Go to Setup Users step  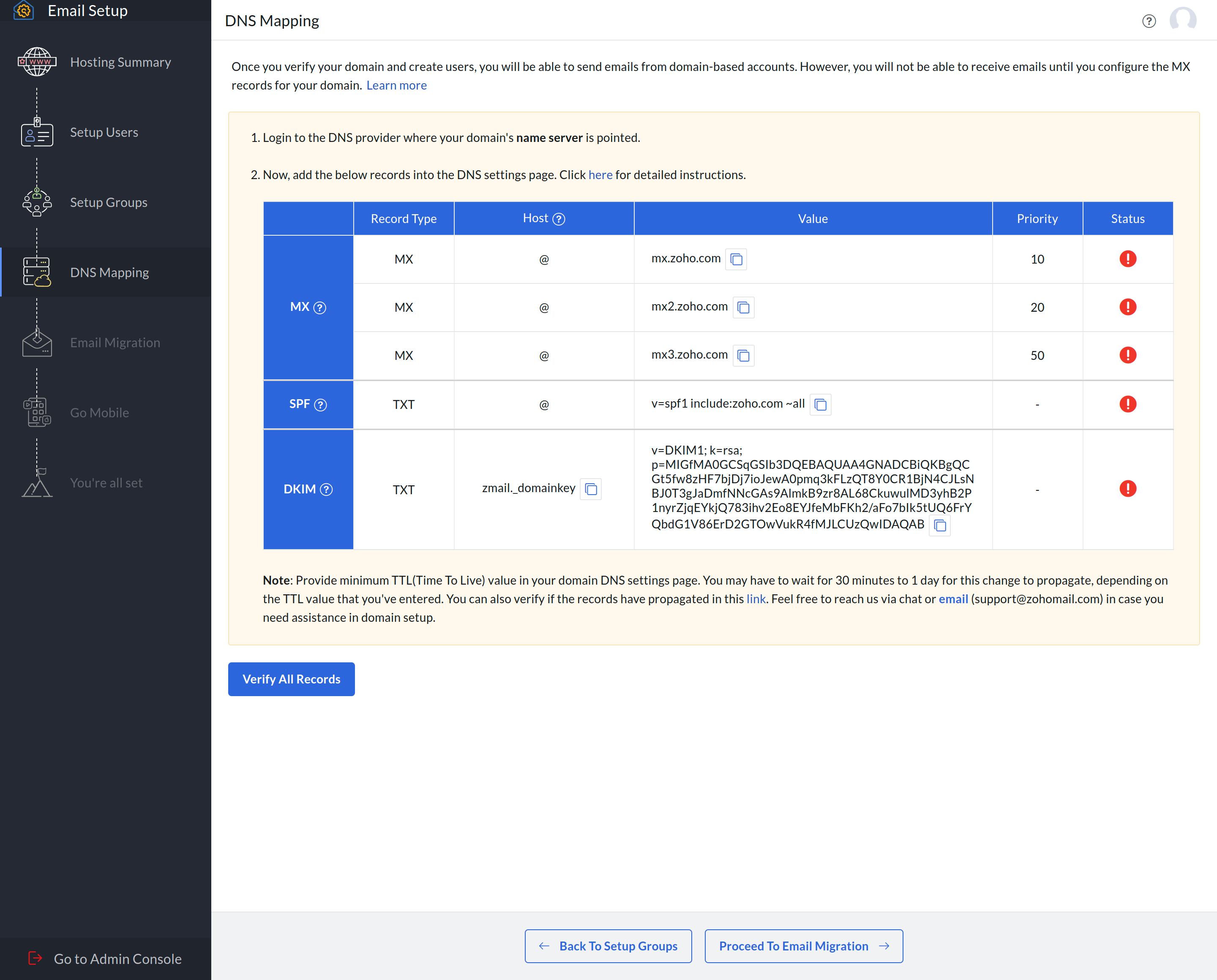pos(106,132)
